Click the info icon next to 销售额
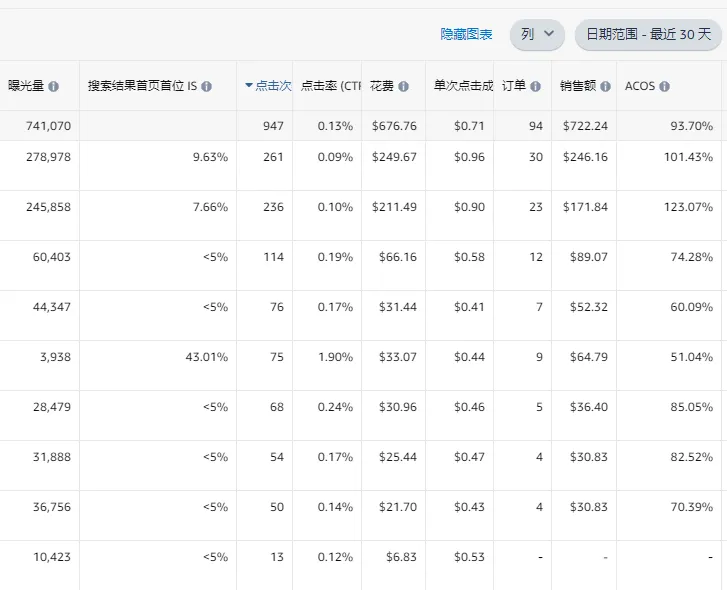 click(606, 87)
